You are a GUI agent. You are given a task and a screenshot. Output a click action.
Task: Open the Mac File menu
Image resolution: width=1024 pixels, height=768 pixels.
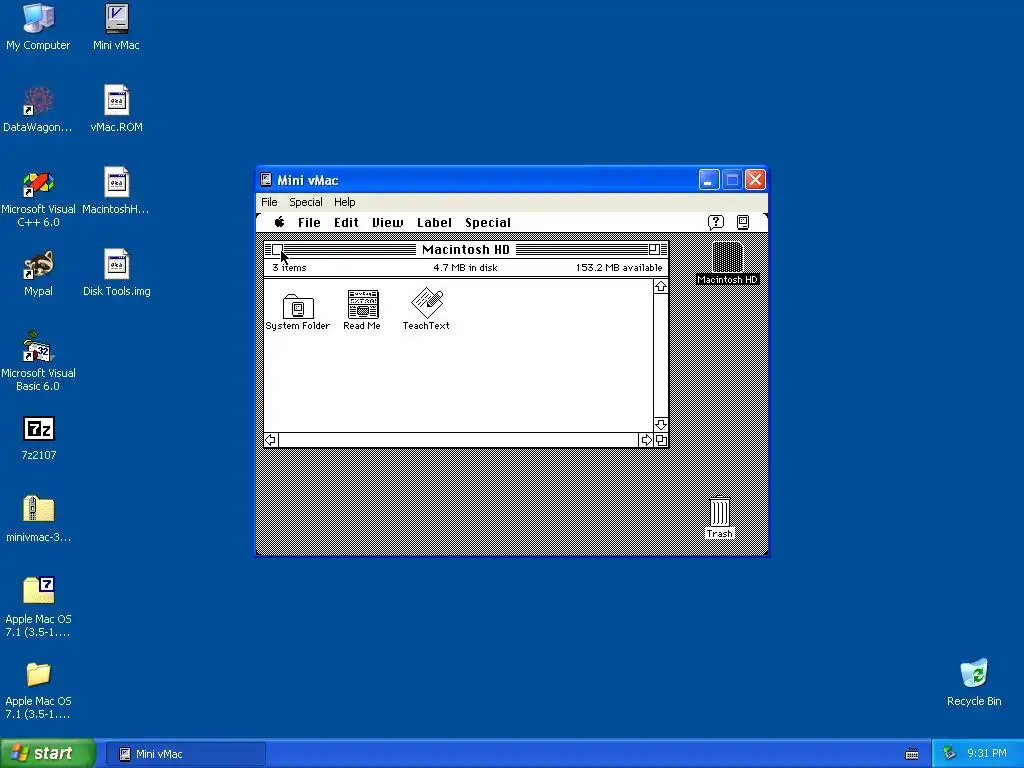pos(309,223)
